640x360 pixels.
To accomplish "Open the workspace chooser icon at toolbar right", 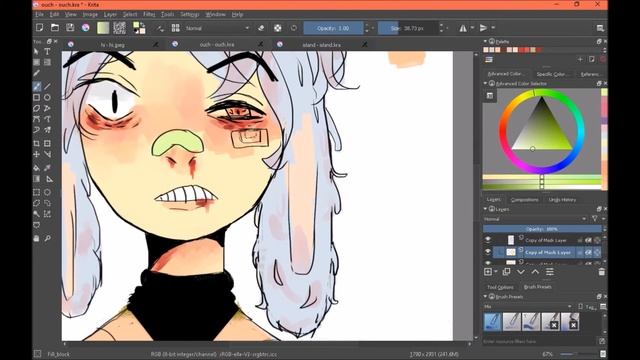I will (x=600, y=28).
